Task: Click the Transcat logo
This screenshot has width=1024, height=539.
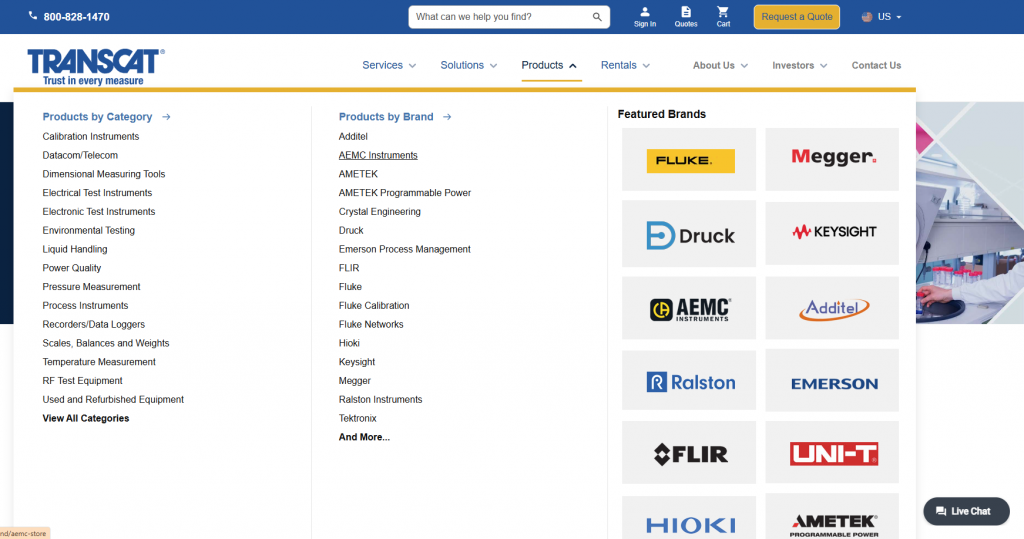Action: [96, 67]
